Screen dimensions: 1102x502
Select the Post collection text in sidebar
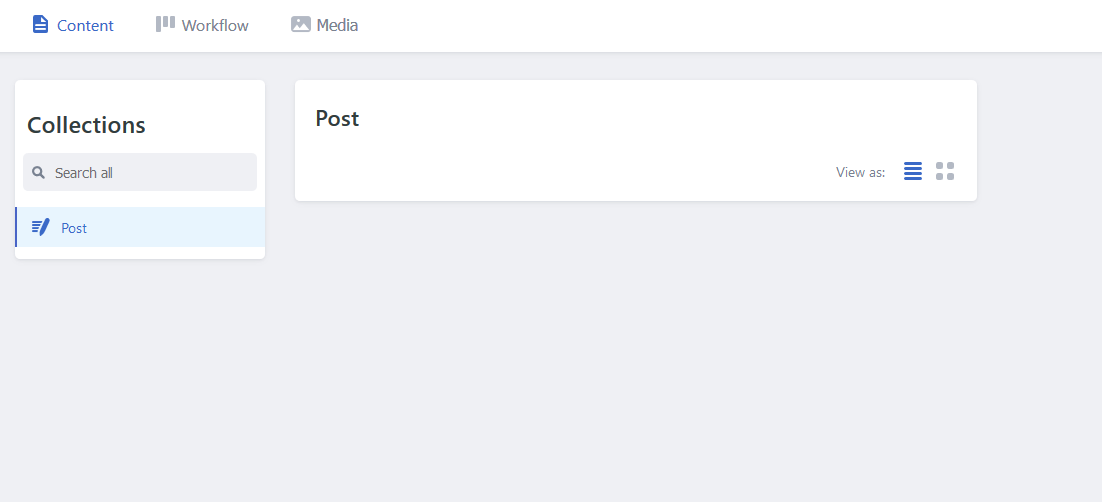[x=74, y=228]
